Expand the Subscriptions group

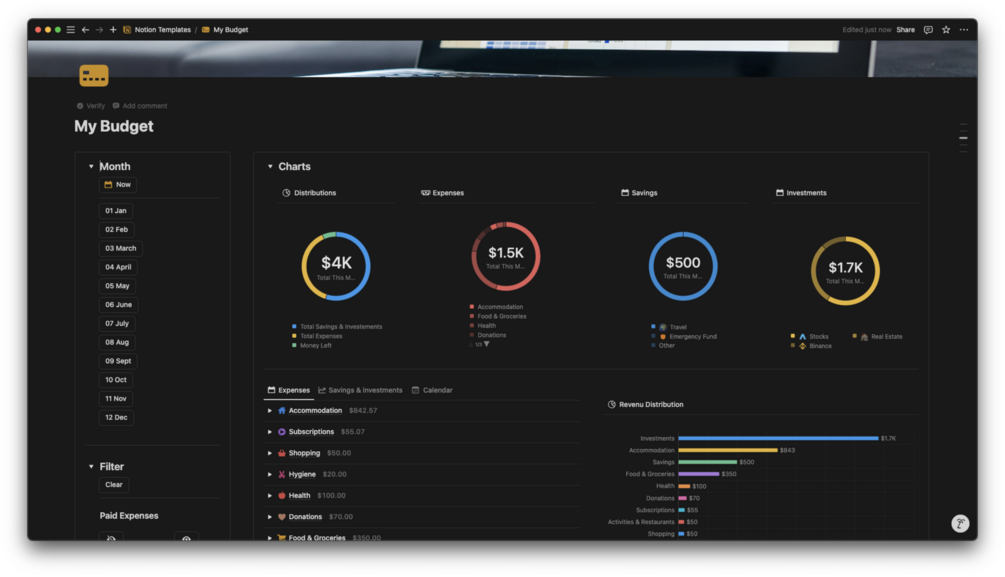pos(270,431)
